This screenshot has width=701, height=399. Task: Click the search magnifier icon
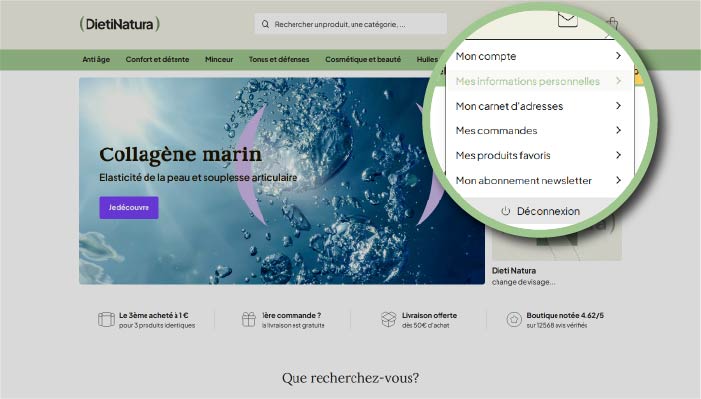coord(265,24)
